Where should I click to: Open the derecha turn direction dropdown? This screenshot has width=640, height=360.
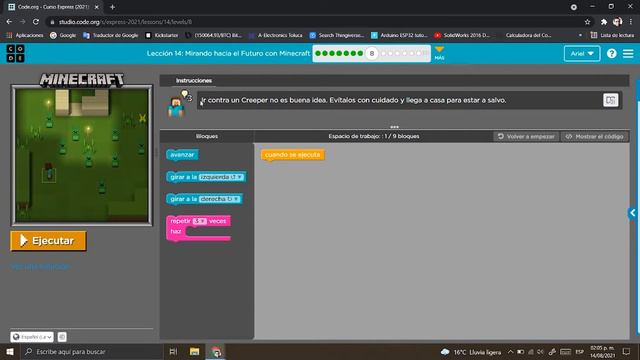(220, 199)
